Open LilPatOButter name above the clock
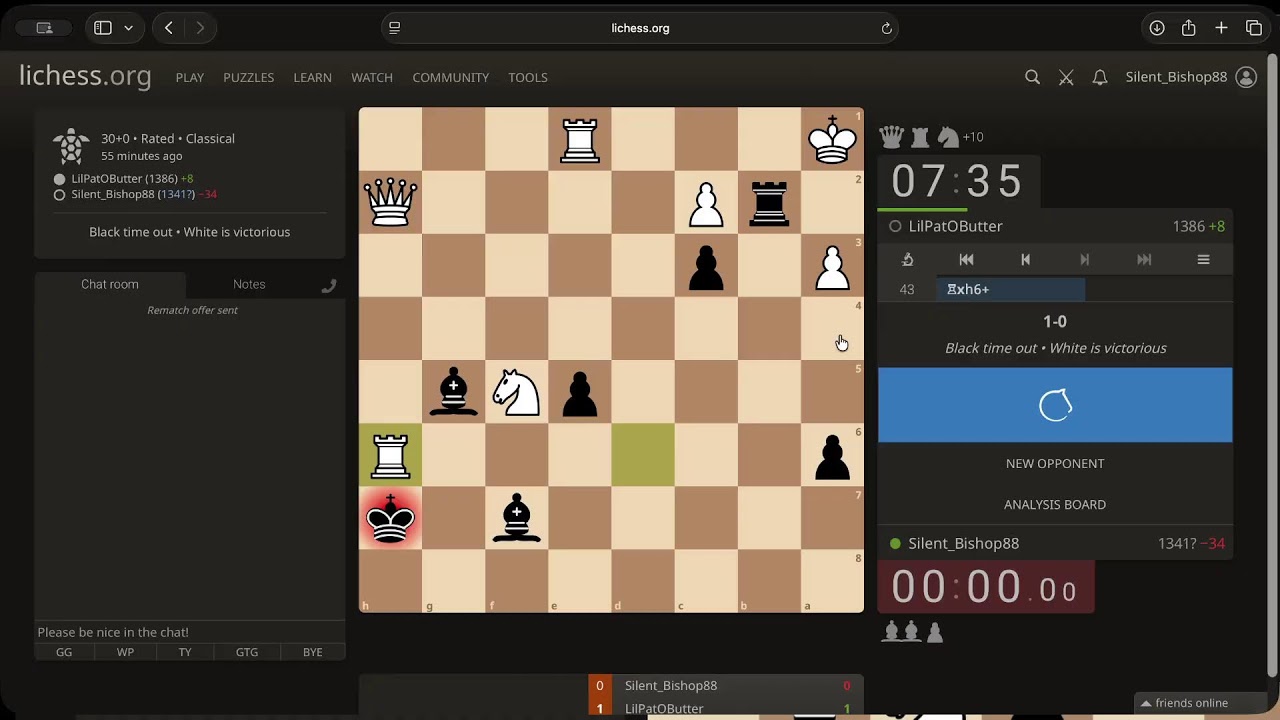The image size is (1280, 720). [x=955, y=226]
